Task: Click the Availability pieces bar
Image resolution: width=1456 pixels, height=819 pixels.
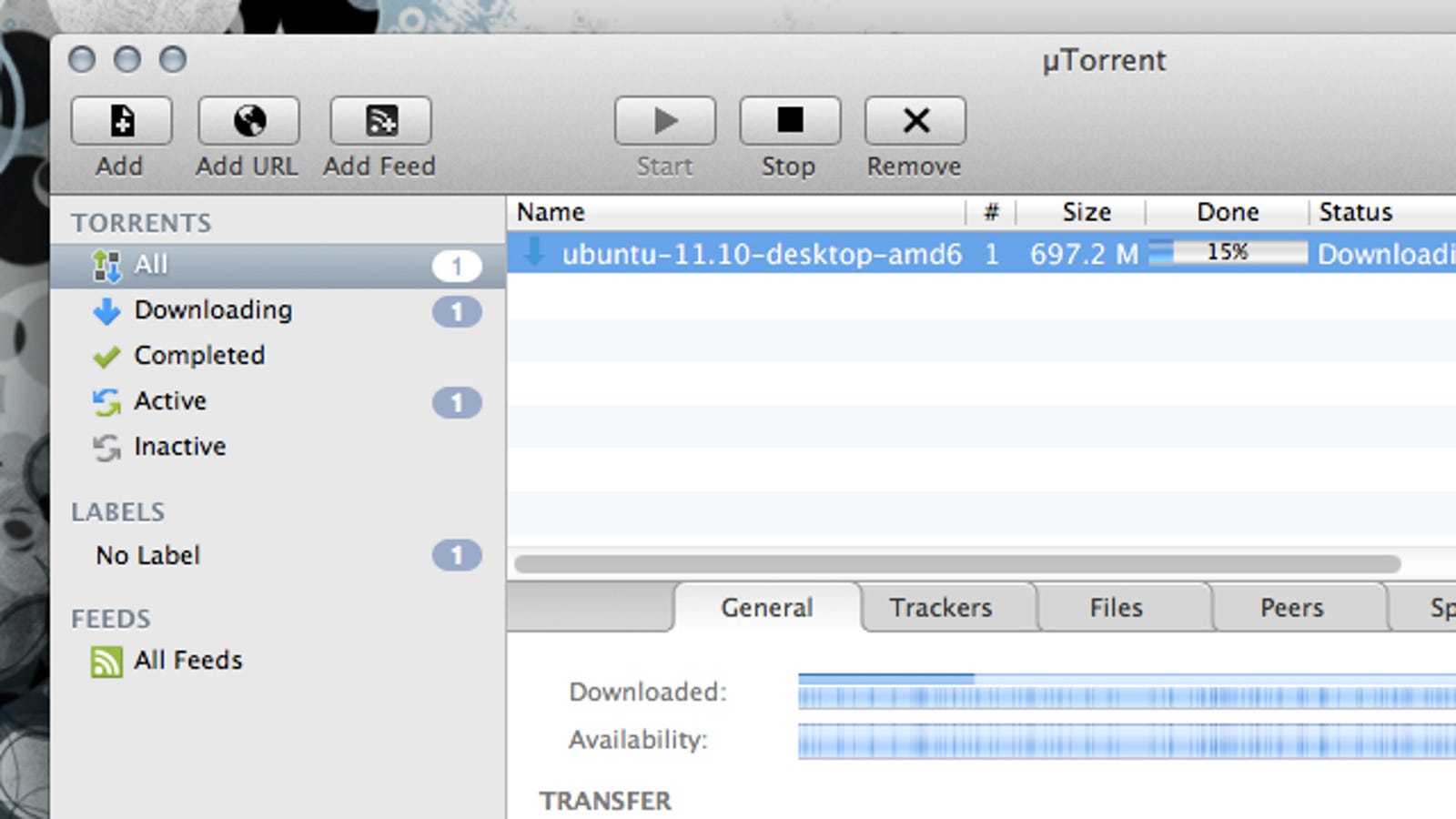Action: click(x=1127, y=741)
